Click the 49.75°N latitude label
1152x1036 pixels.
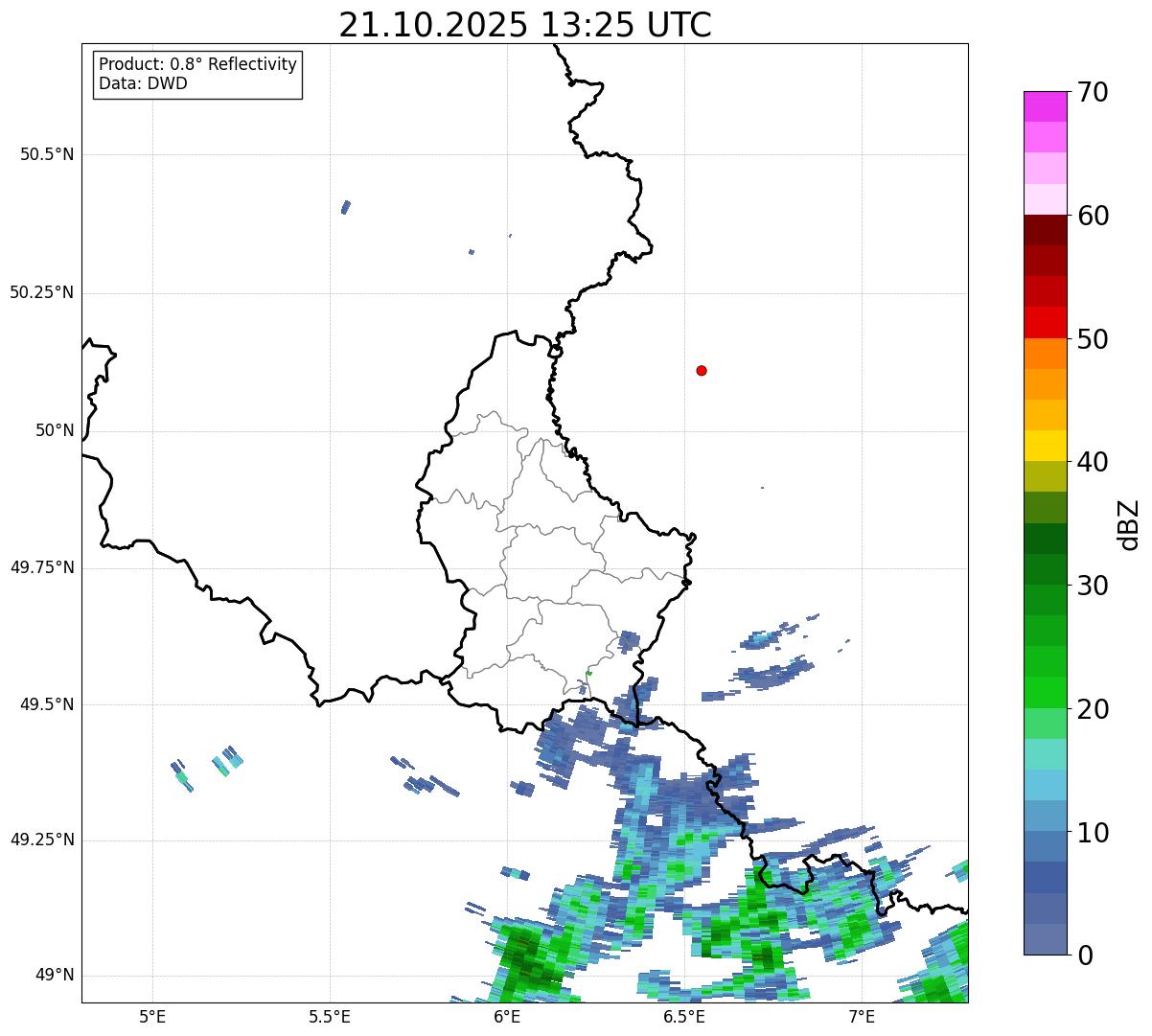[42, 567]
